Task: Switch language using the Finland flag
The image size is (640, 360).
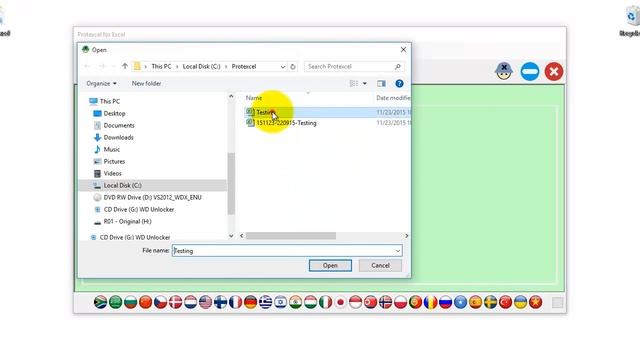Action: pos(220,302)
